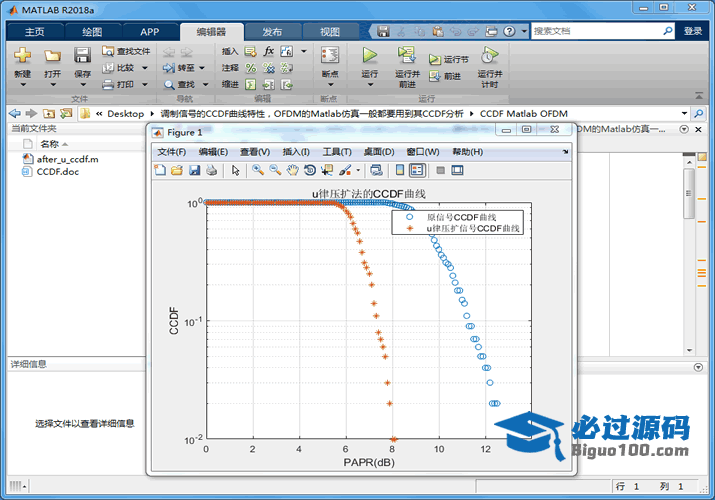This screenshot has width=715, height=500.
Task: Click 运行并前进 Run and Advance icon
Action: pos(406,55)
